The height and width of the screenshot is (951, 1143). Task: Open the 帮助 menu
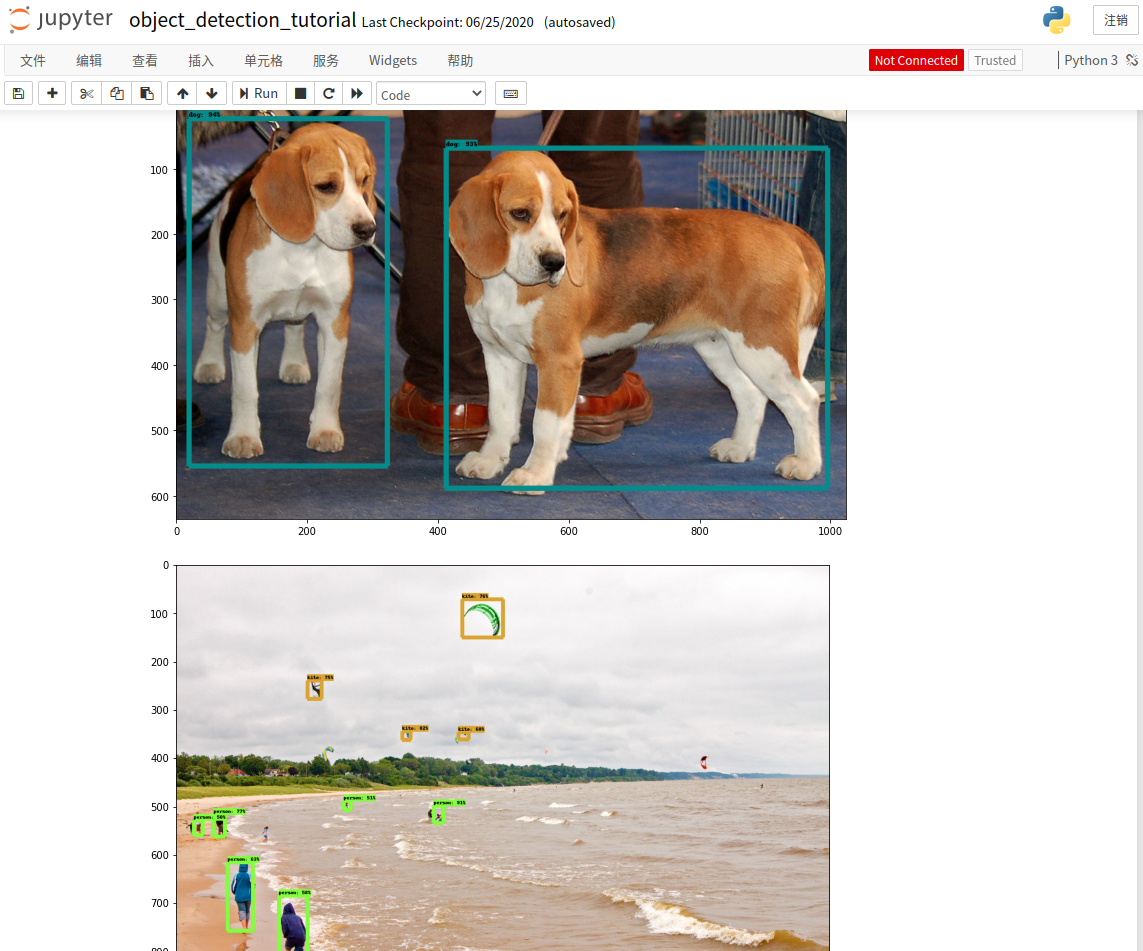(x=460, y=60)
